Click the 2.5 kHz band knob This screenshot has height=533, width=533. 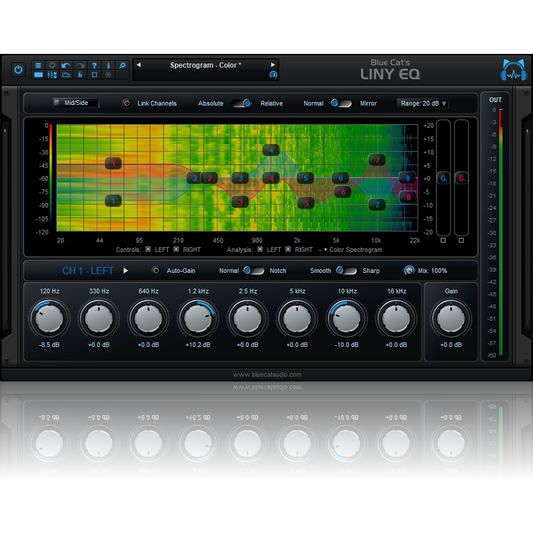(247, 318)
